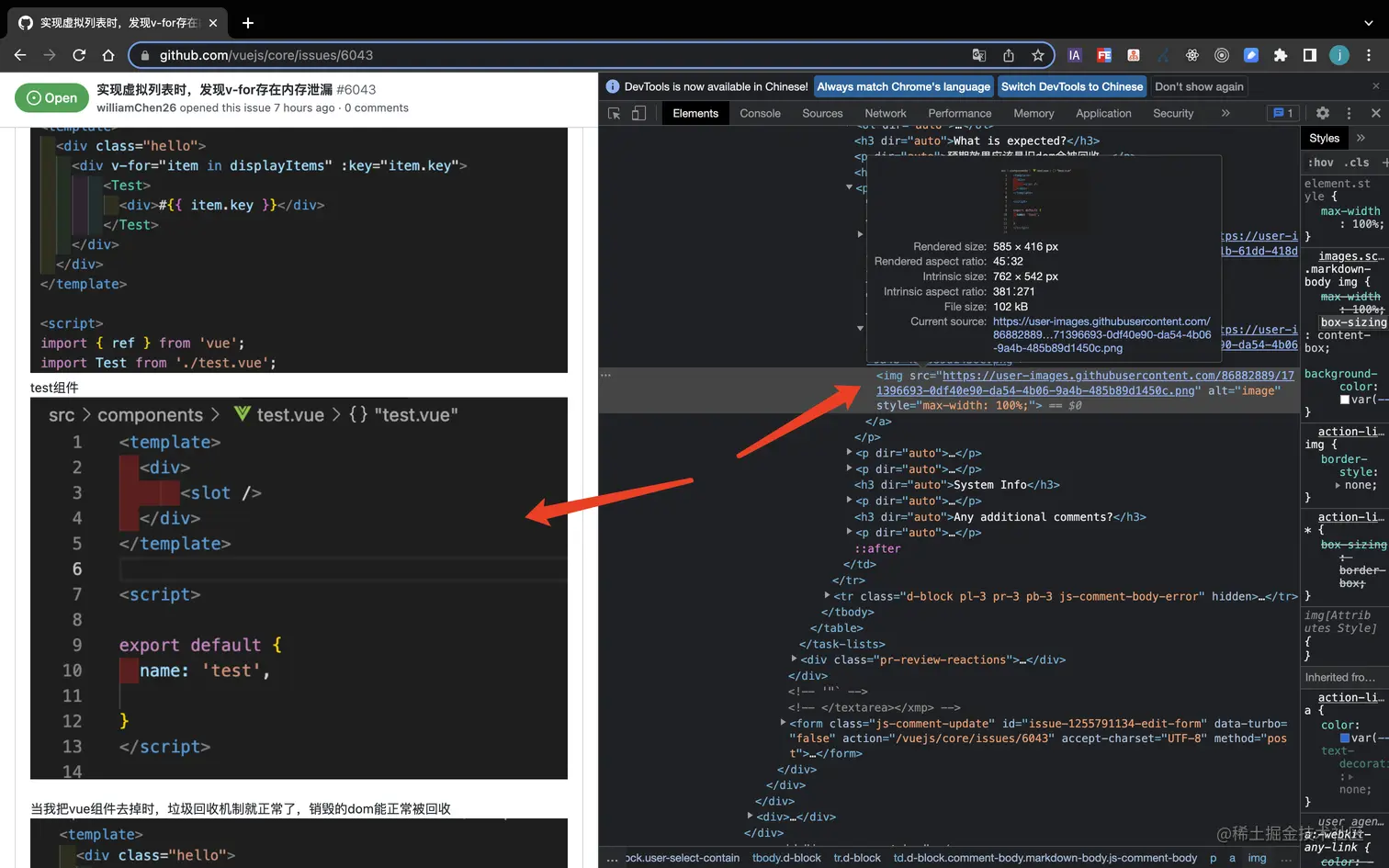Click the blue color swatch in the 'a' rule

coord(1345,738)
